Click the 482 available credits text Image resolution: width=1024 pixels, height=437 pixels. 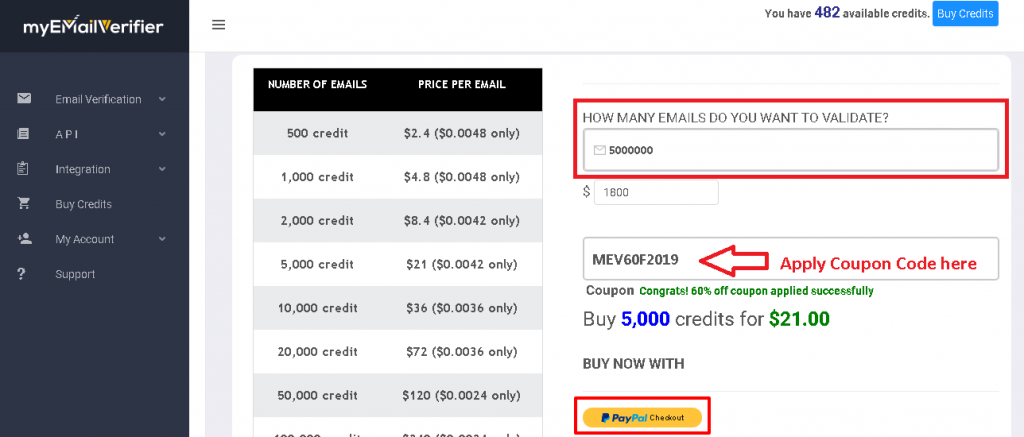pos(847,12)
